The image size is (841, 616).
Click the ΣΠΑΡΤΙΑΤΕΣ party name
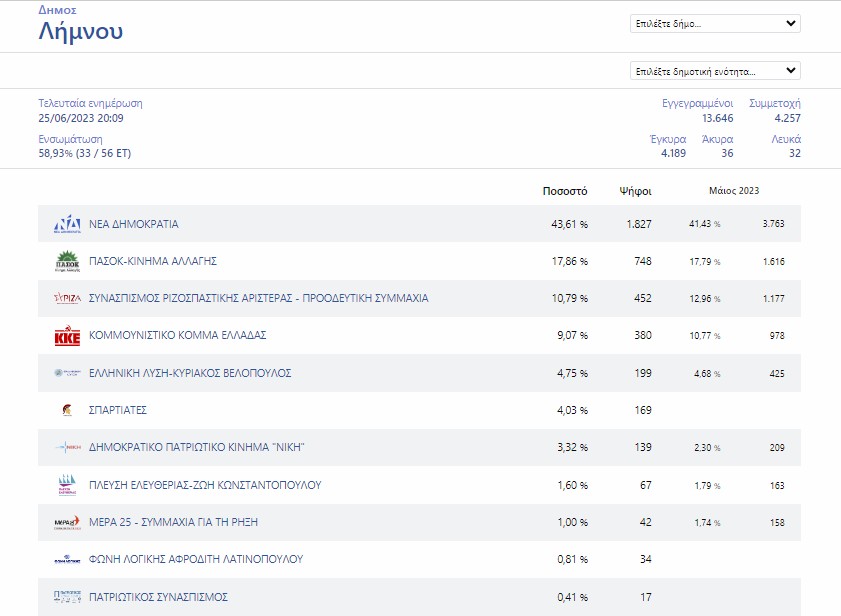[x=118, y=410]
